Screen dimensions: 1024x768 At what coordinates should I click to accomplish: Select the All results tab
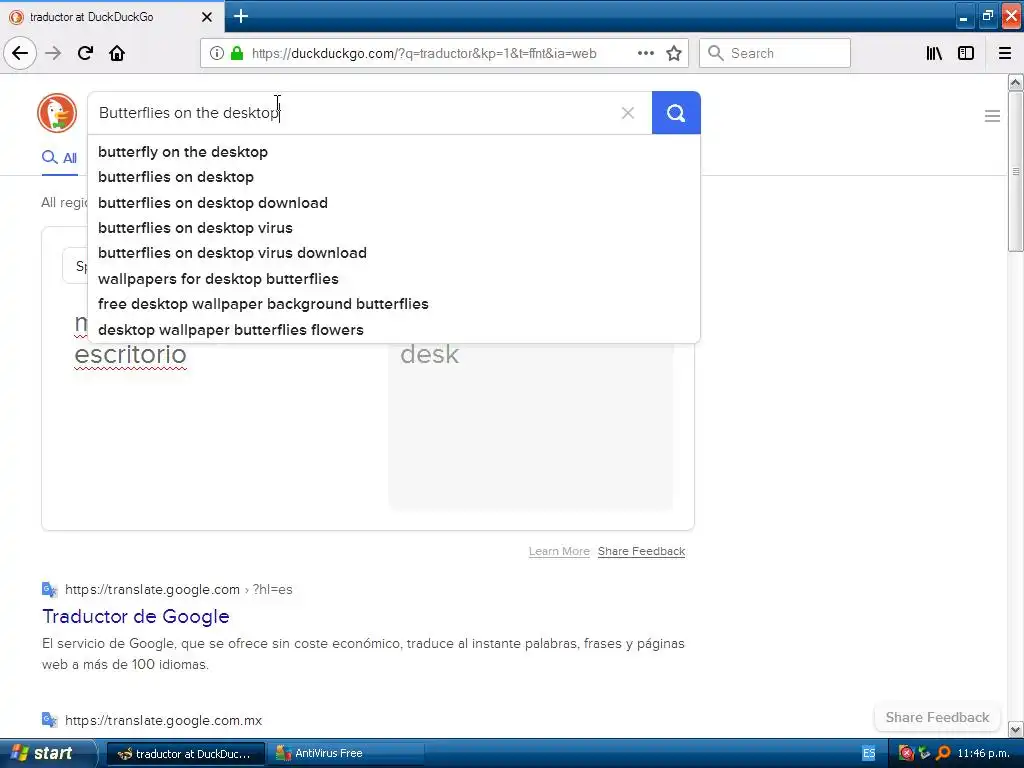coord(59,158)
